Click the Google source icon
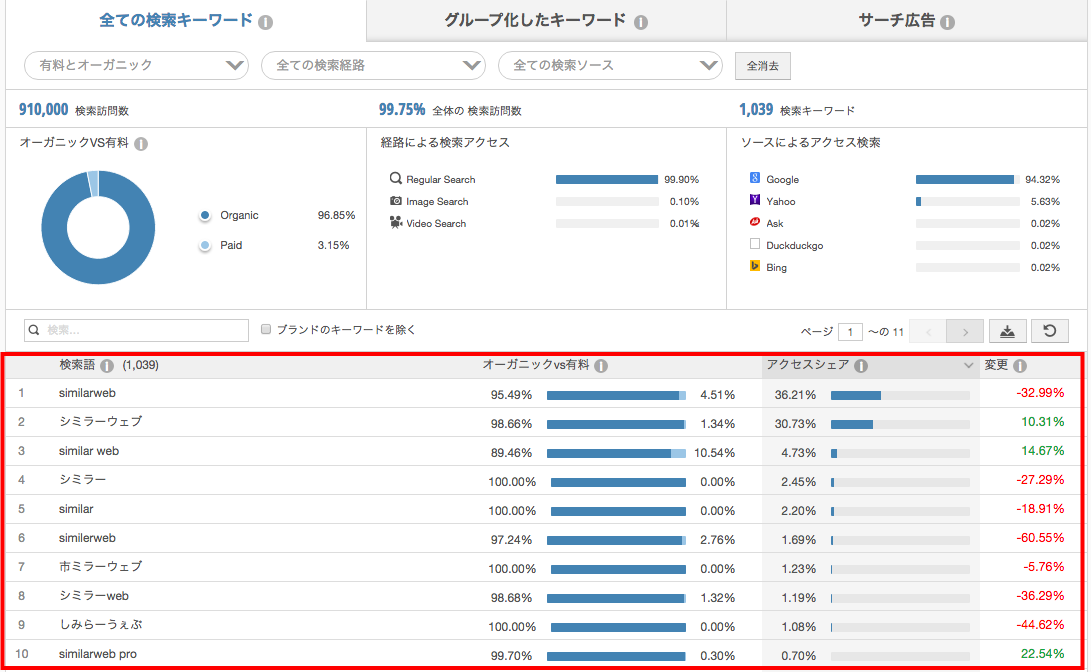Viewport: 1091px width, 672px height. coord(755,178)
